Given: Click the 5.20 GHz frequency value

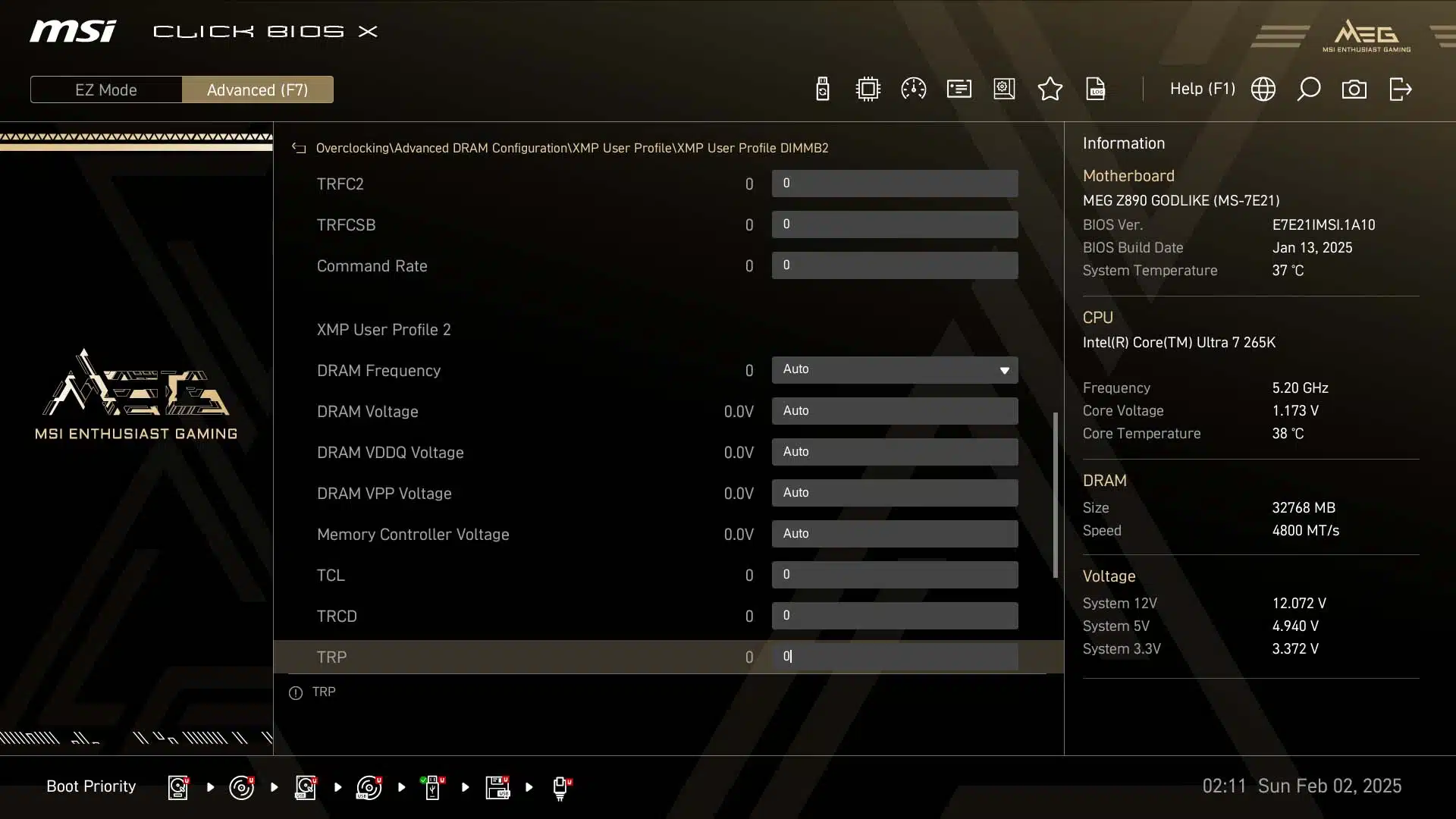Looking at the screenshot, I should tap(1300, 388).
